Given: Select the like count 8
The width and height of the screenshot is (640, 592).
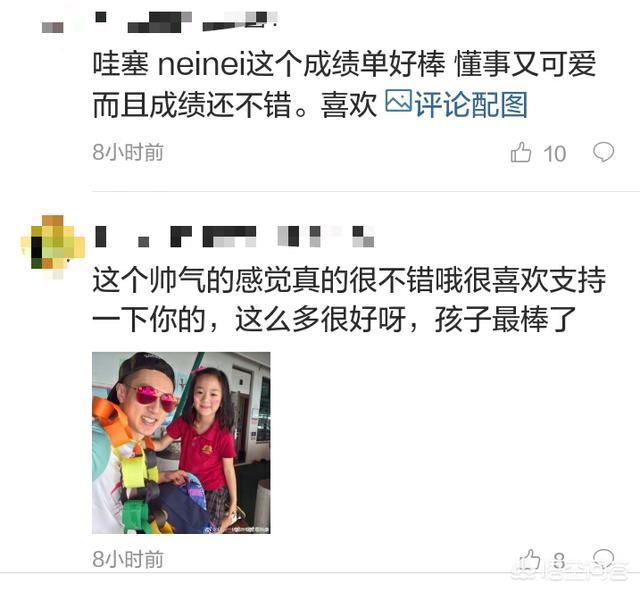Looking at the screenshot, I should [x=560, y=560].
